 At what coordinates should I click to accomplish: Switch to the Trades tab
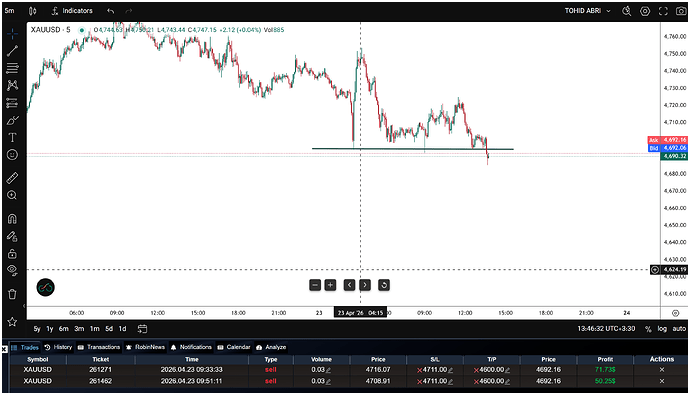tap(25, 347)
